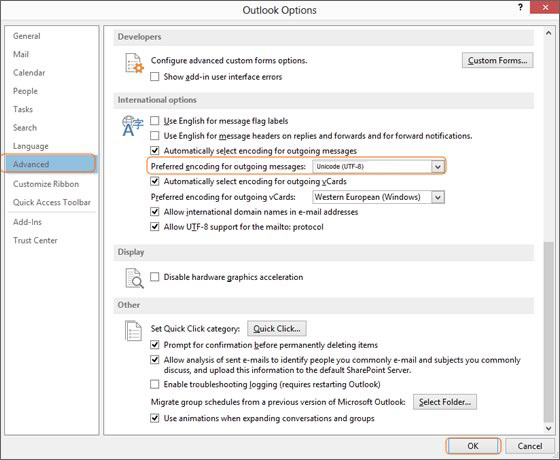Image resolution: width=560 pixels, height=460 pixels.
Task: Click the vertical scrollbar thumb
Action: click(548, 332)
